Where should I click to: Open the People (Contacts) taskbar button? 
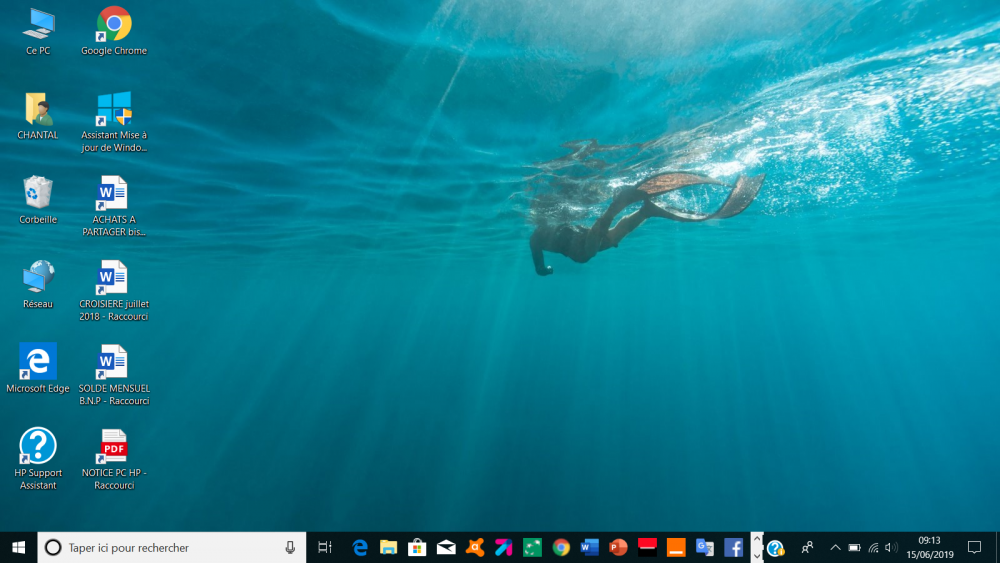807,547
